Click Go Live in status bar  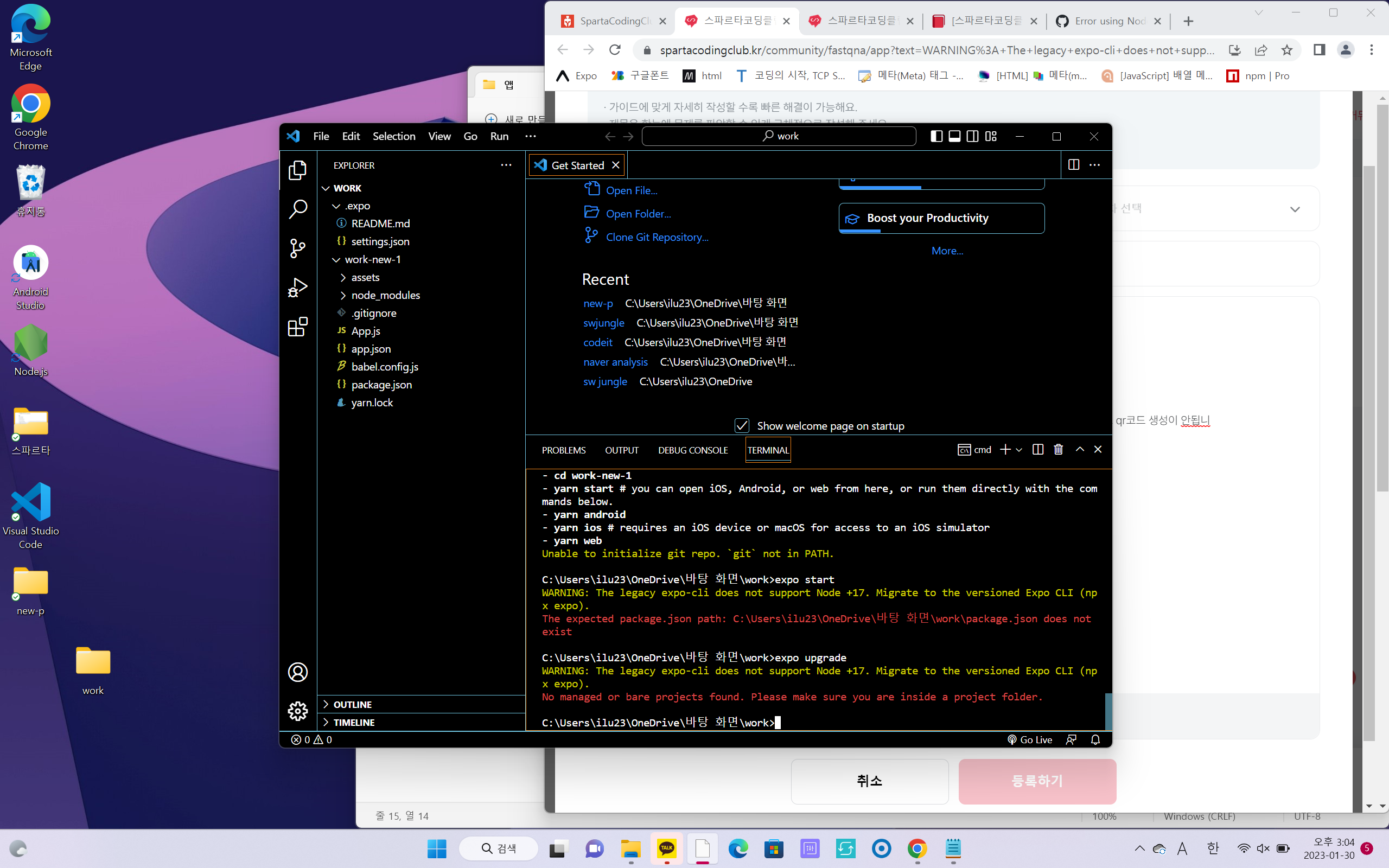coord(1030,739)
